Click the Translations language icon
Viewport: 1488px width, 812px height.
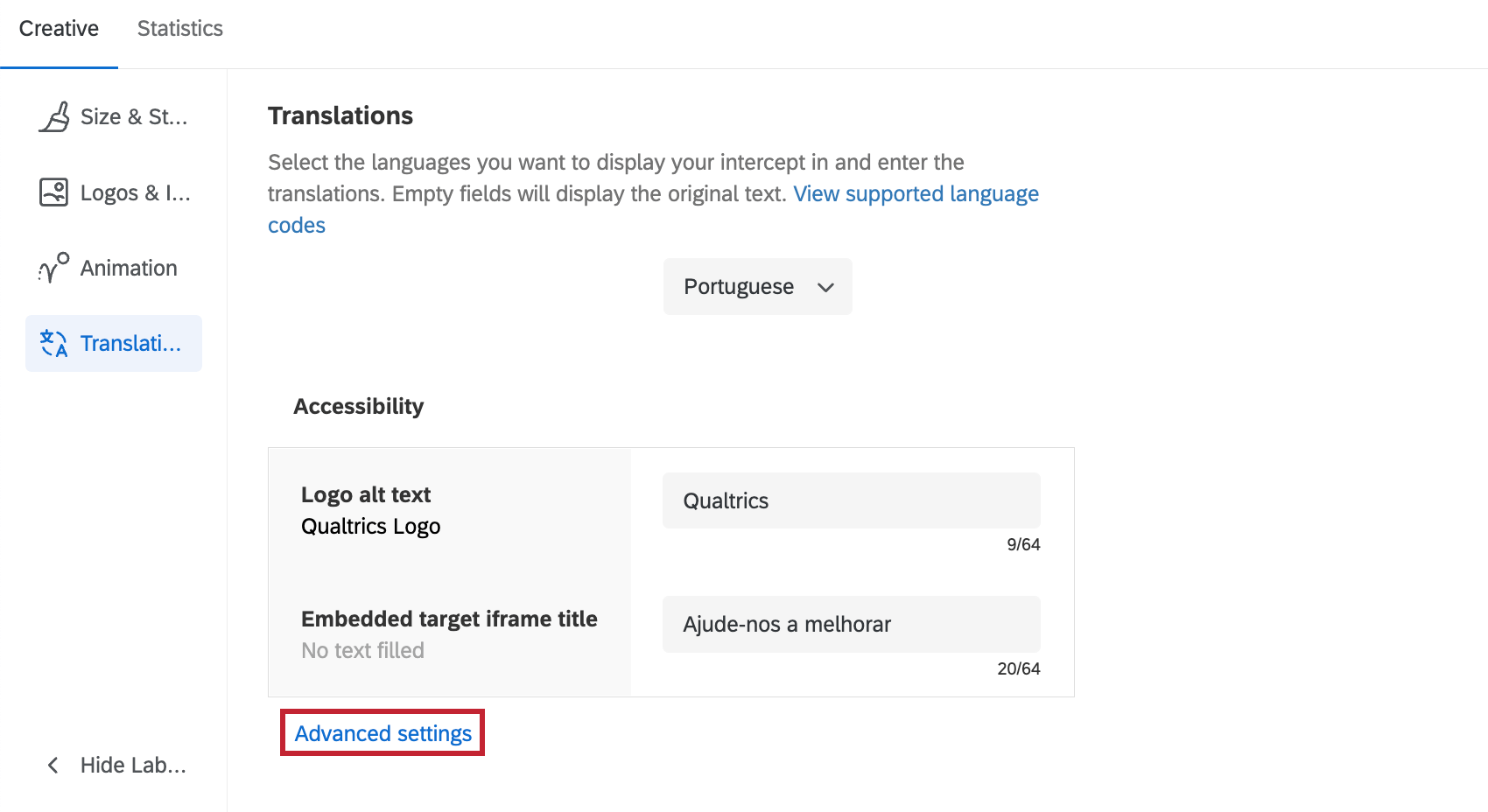pos(53,343)
